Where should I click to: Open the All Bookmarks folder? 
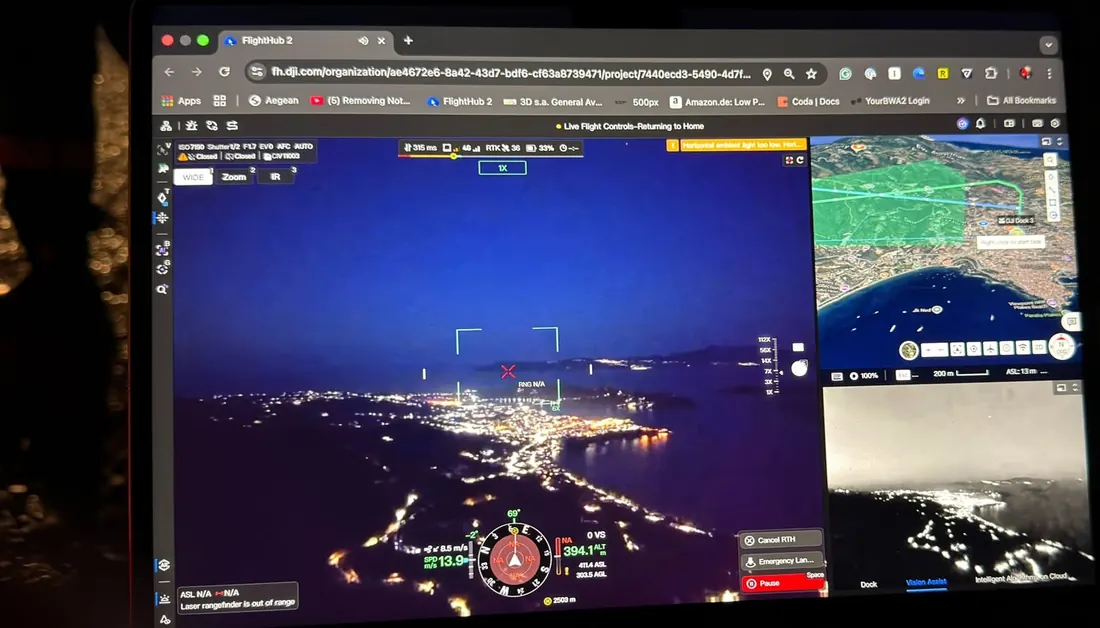pyautogui.click(x=1021, y=100)
